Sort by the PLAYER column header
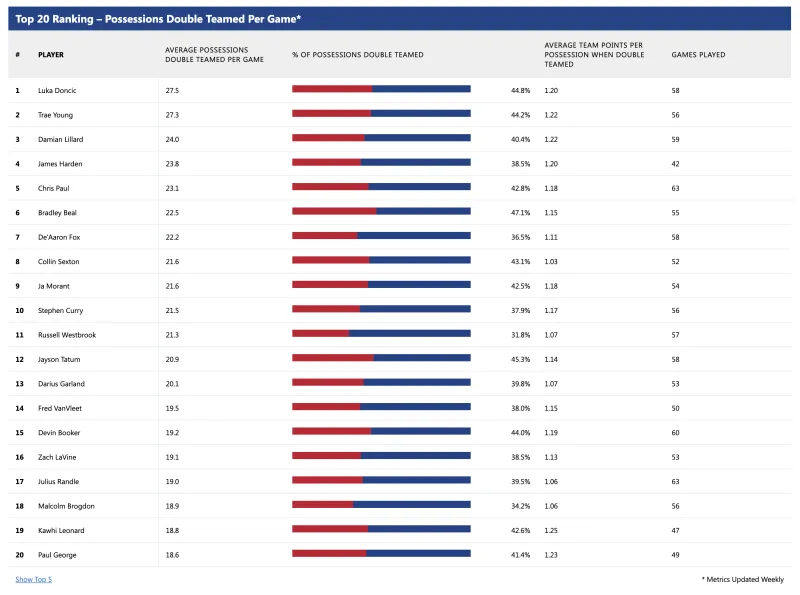The image size is (800, 595). [51, 55]
